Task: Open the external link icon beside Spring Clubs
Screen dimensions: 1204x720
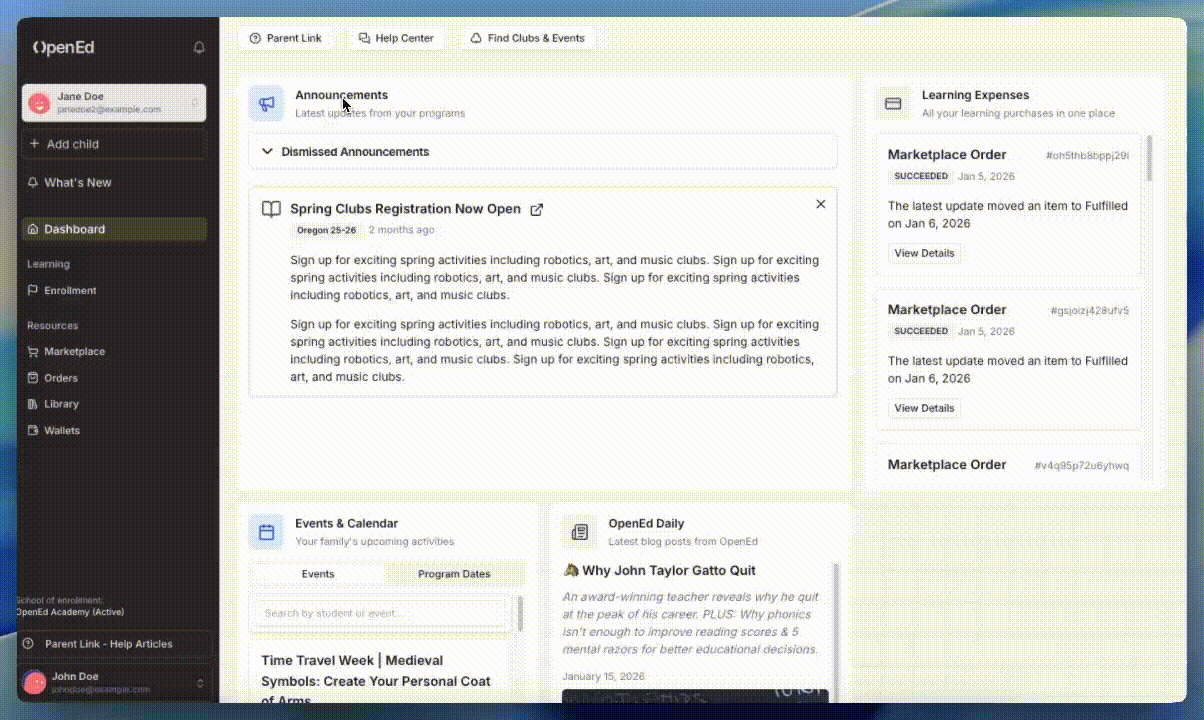Action: pos(537,210)
